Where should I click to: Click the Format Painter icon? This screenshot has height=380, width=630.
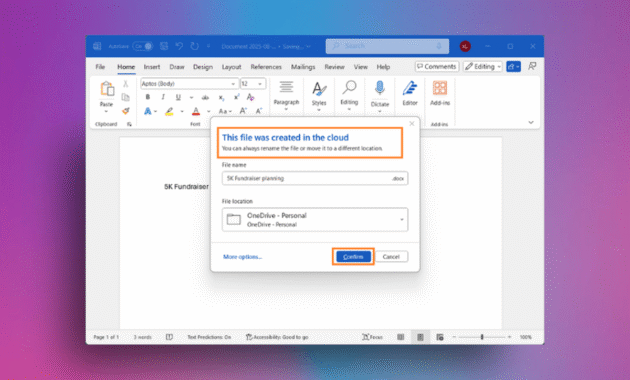click(126, 111)
